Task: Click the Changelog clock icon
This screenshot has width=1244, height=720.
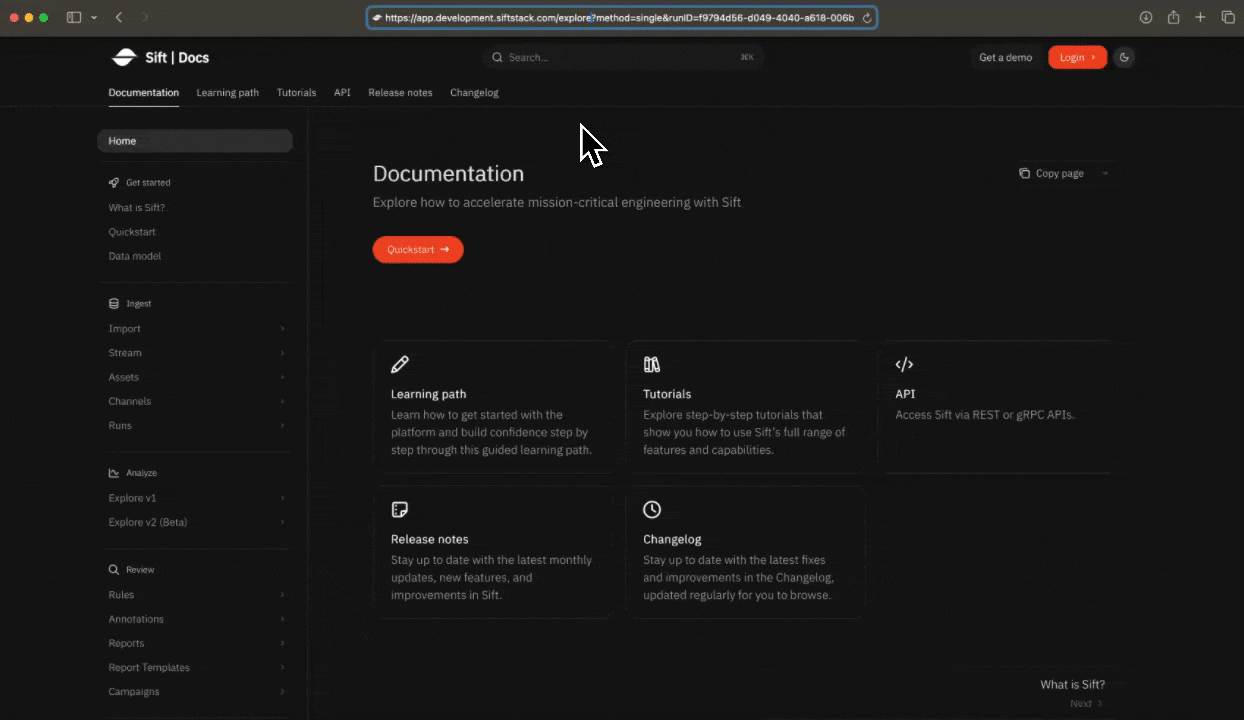Action: pos(652,510)
